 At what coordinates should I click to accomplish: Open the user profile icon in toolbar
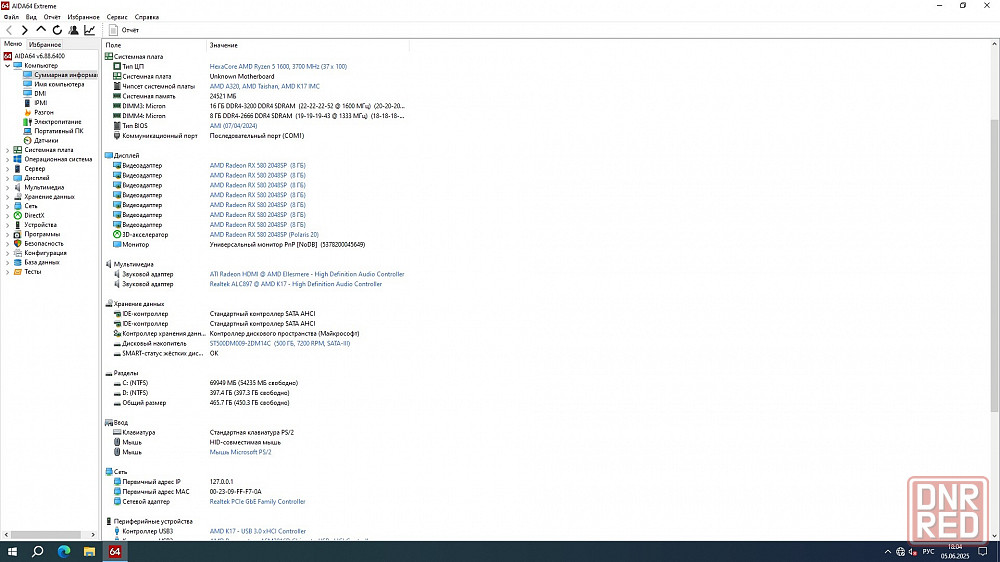coord(73,30)
